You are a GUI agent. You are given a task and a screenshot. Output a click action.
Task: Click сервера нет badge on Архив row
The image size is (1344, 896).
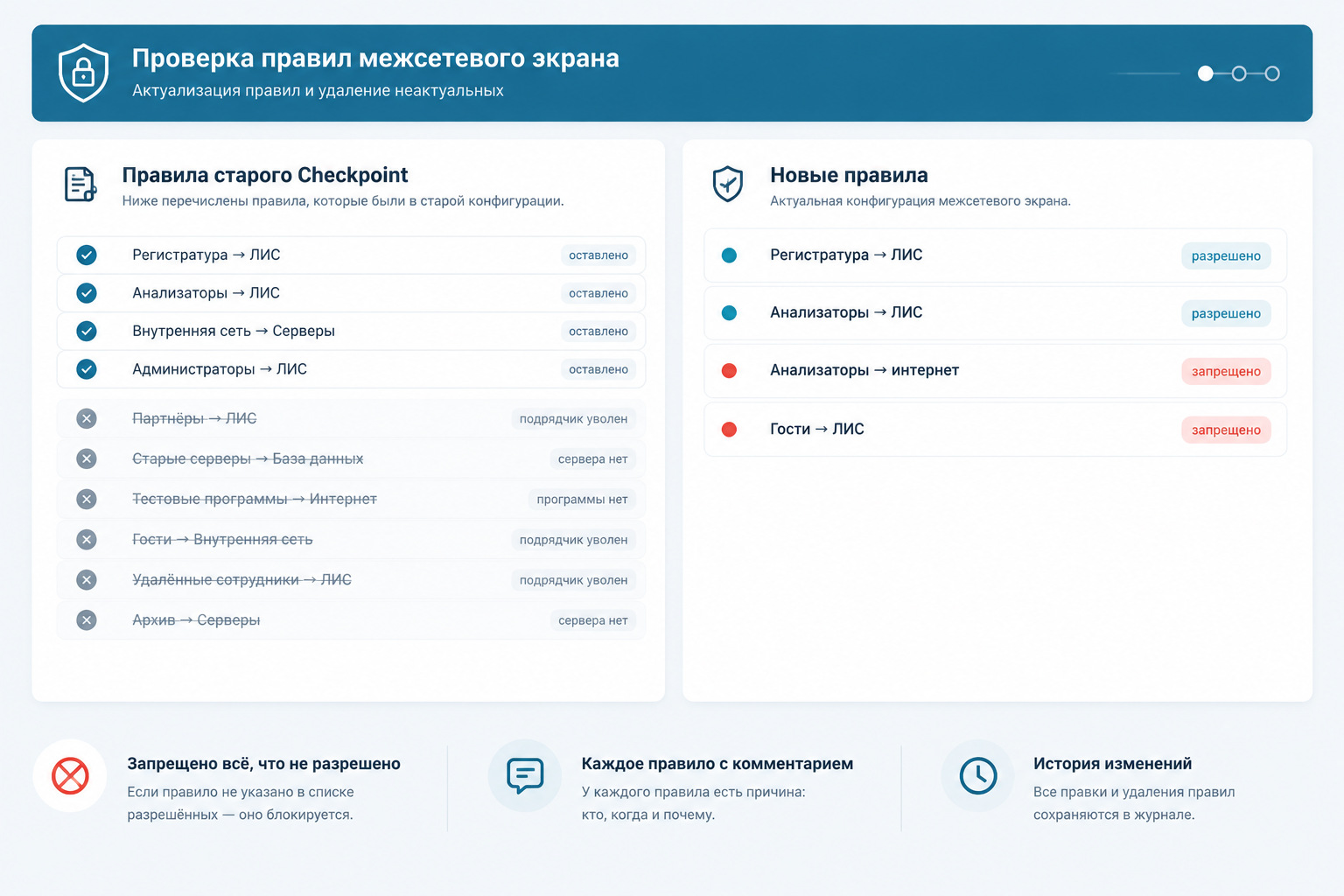coord(592,620)
